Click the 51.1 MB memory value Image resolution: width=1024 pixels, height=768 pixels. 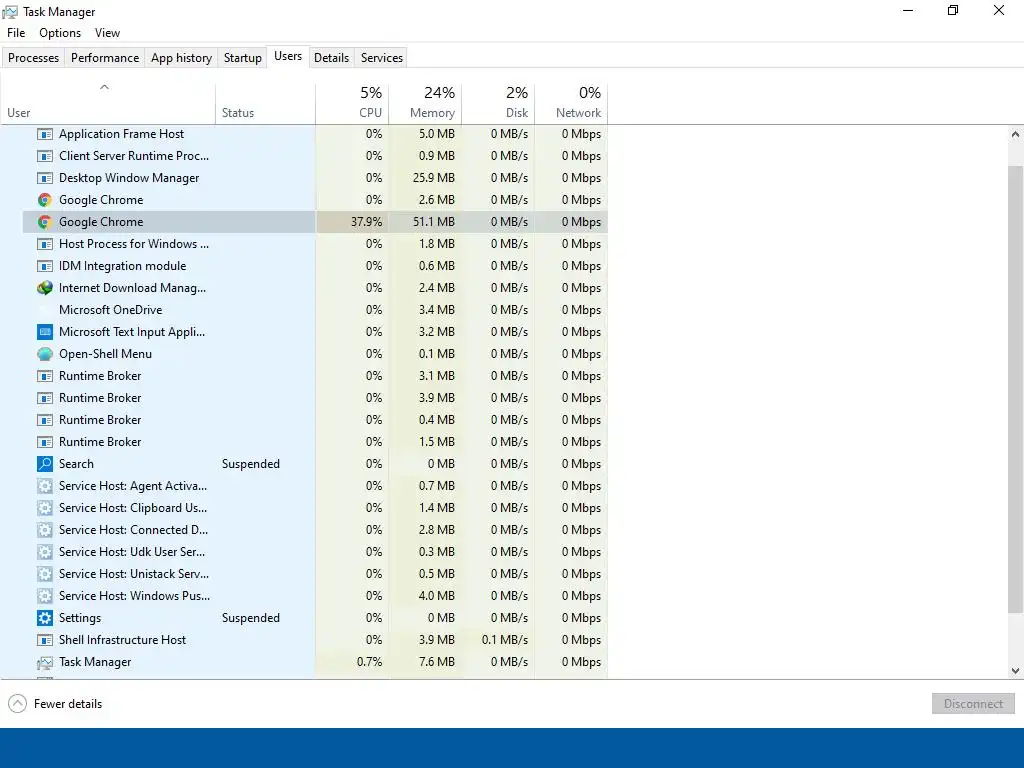[x=434, y=222]
